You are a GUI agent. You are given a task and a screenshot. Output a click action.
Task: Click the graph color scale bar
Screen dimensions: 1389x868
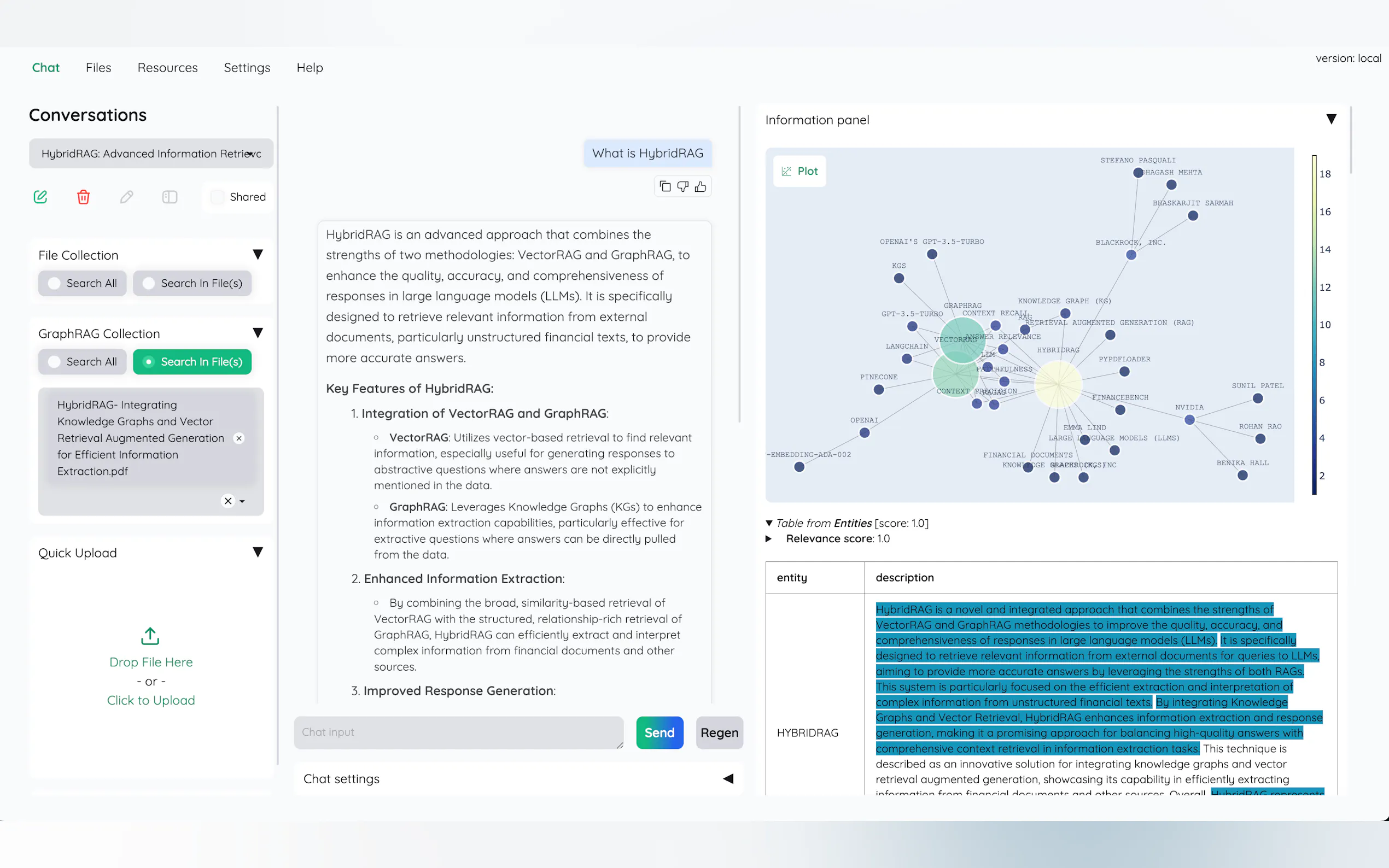[x=1314, y=324]
